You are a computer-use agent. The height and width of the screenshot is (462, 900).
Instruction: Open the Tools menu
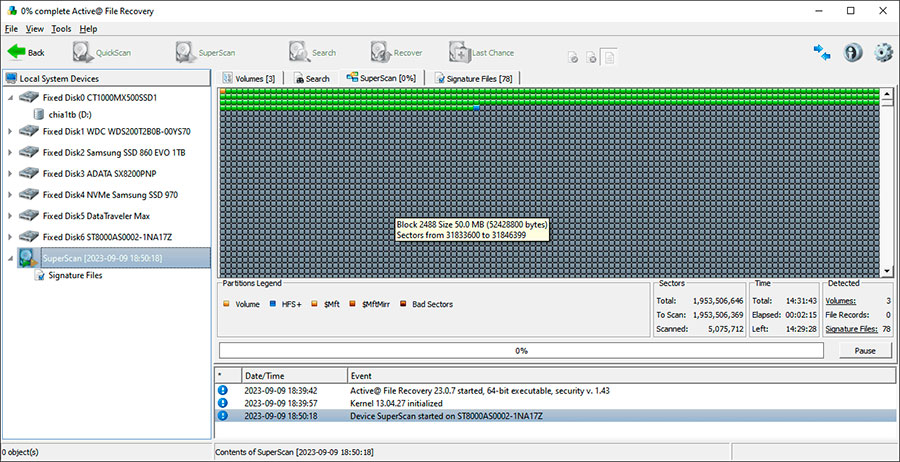click(x=61, y=29)
